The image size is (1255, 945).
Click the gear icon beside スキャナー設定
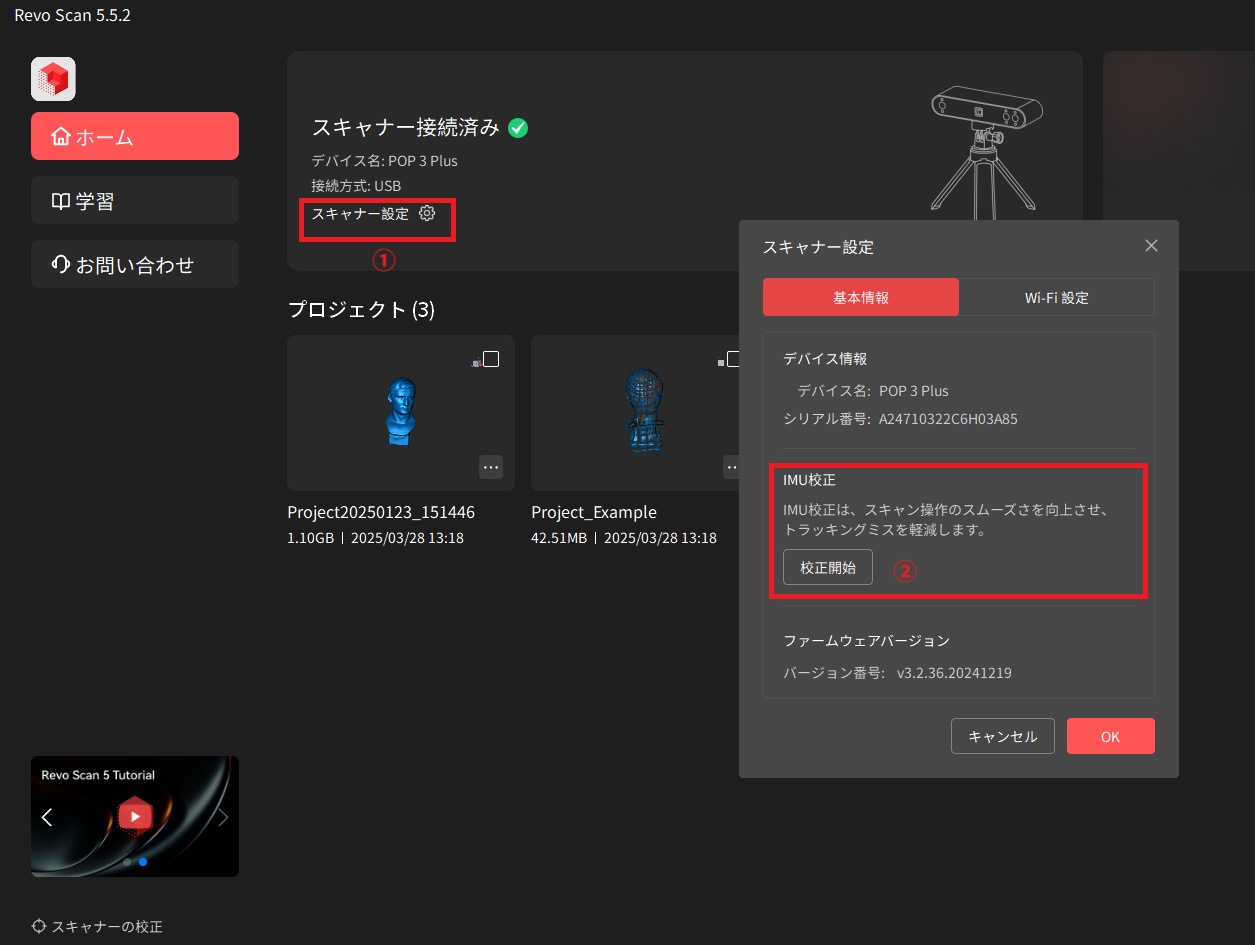click(427, 213)
